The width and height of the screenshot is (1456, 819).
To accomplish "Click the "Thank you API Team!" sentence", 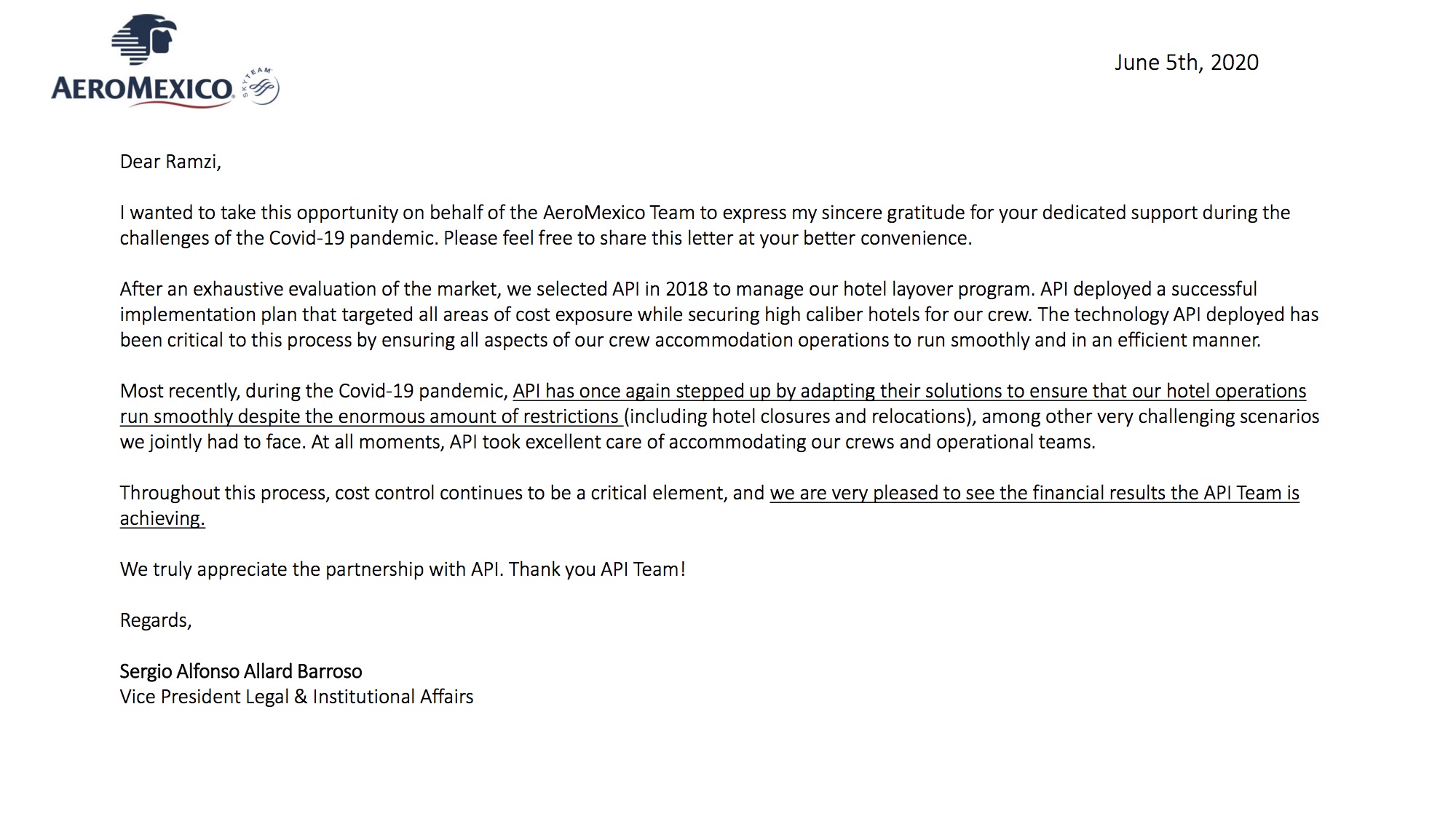I will pos(597,569).
